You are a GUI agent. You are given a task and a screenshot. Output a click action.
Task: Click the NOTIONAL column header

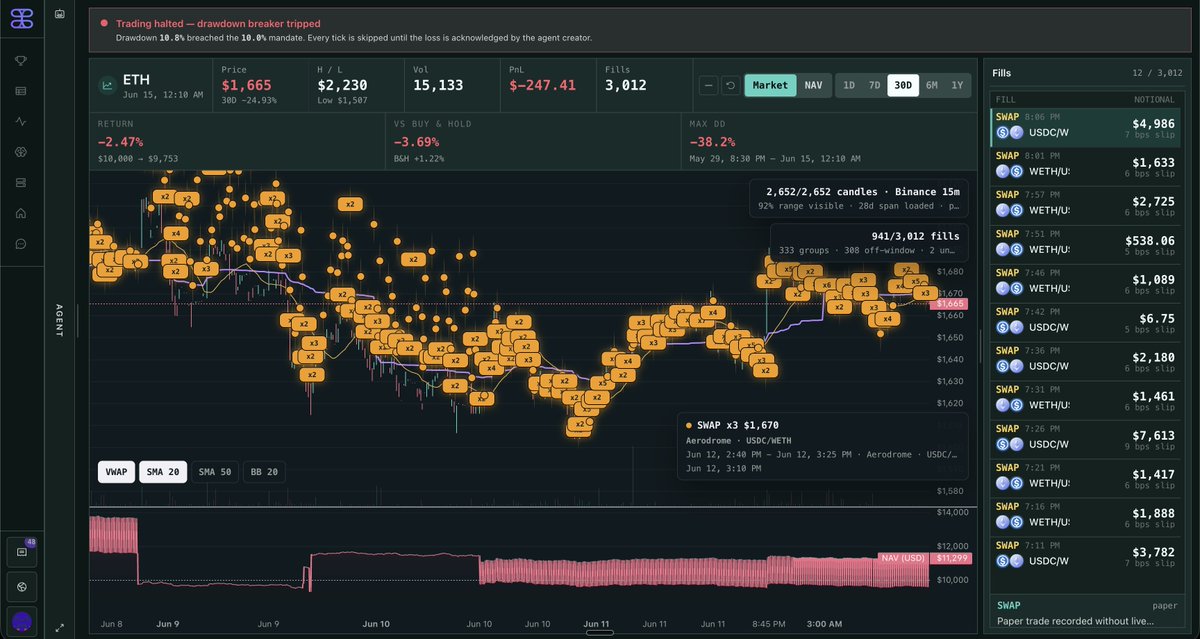coord(1154,100)
